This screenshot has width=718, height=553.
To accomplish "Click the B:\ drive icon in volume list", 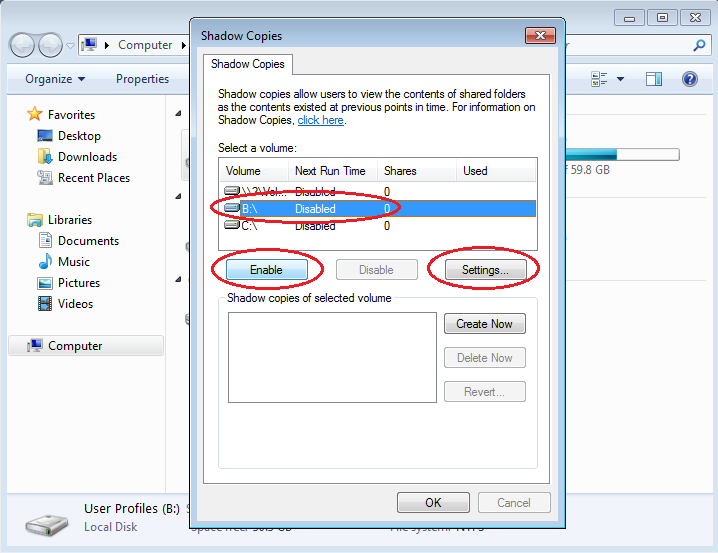I will [x=232, y=208].
